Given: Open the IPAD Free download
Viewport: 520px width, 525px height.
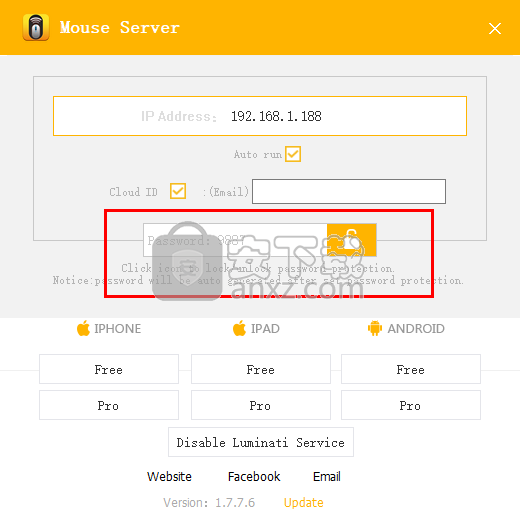Looking at the screenshot, I should pos(261,369).
